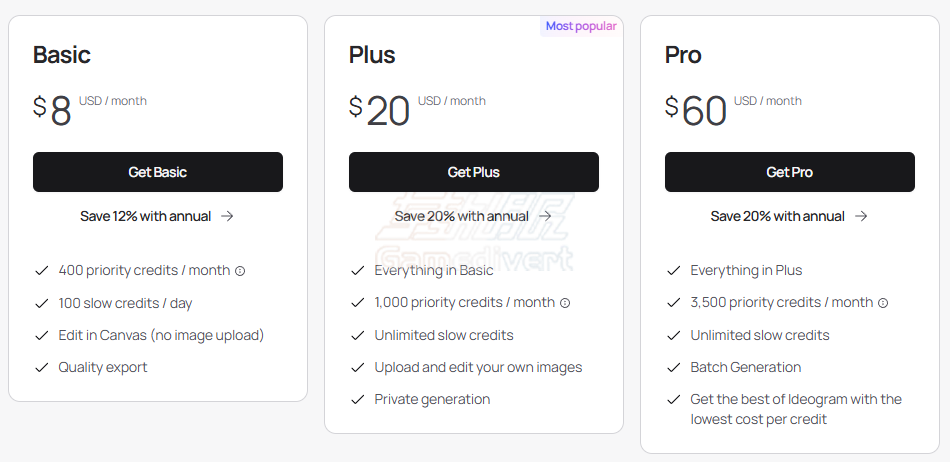
Task: Choose the Get Plus button
Action: (474, 172)
